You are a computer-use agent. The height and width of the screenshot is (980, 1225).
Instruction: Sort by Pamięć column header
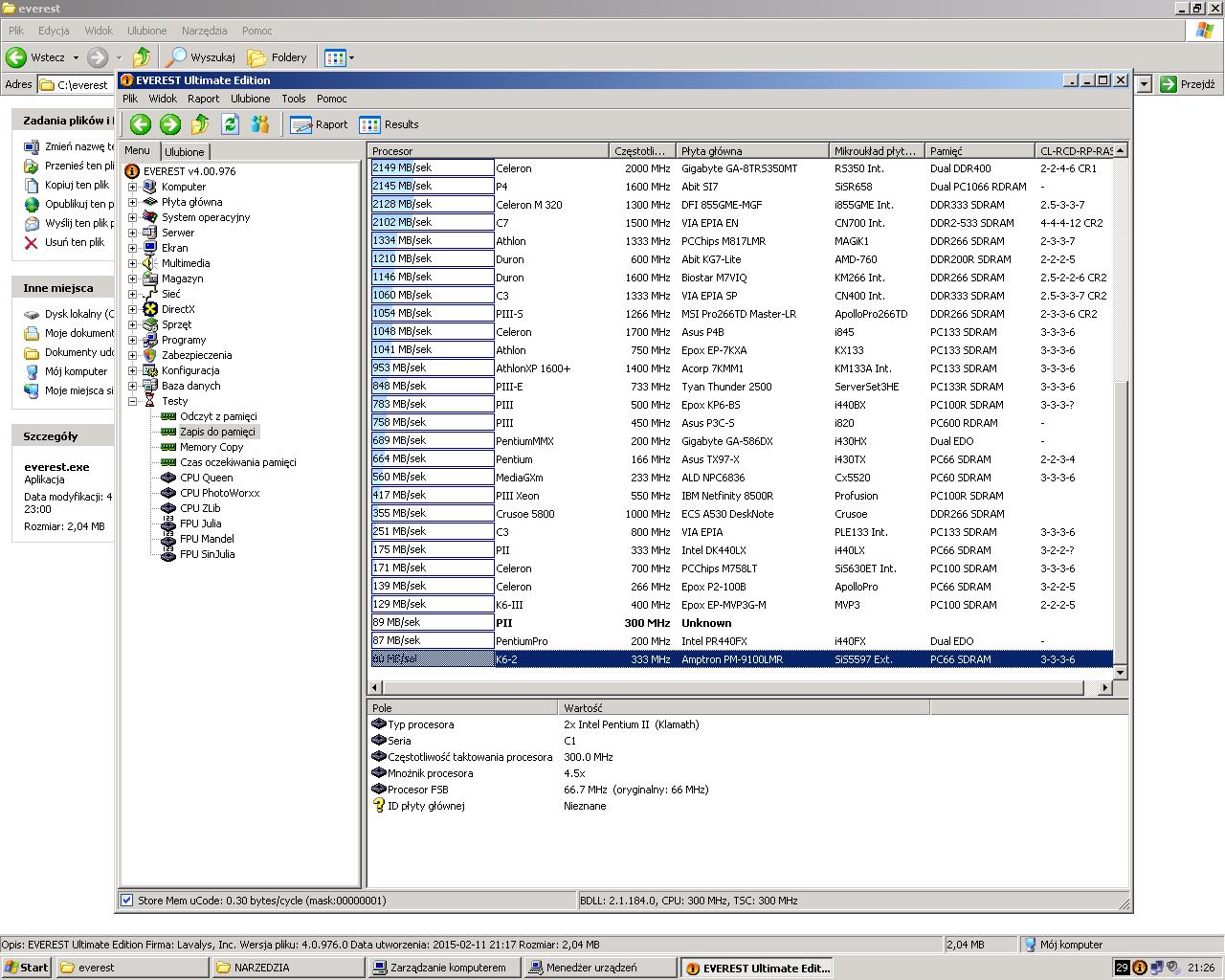pos(980,151)
